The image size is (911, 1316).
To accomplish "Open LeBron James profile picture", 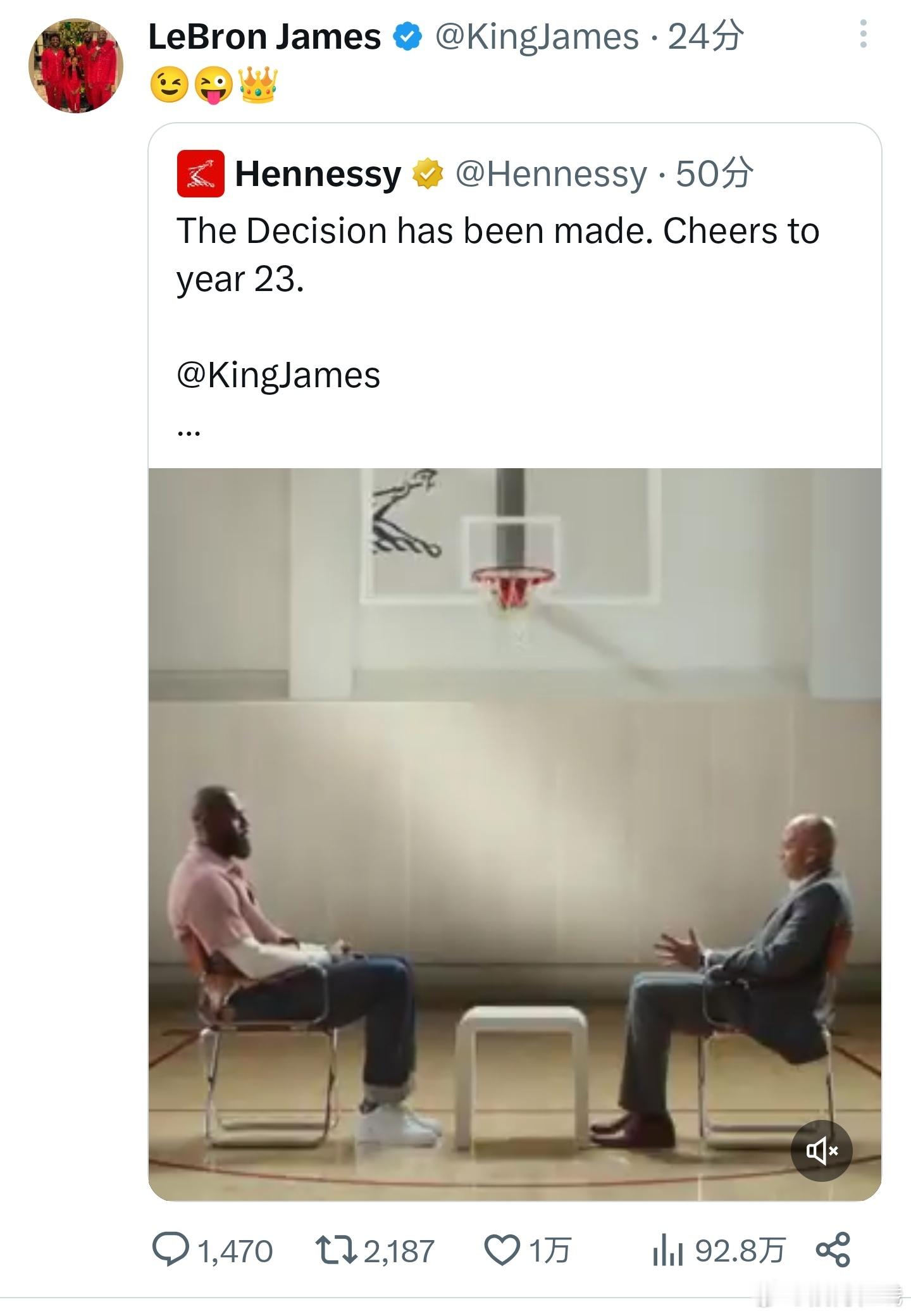I will point(76,65).
